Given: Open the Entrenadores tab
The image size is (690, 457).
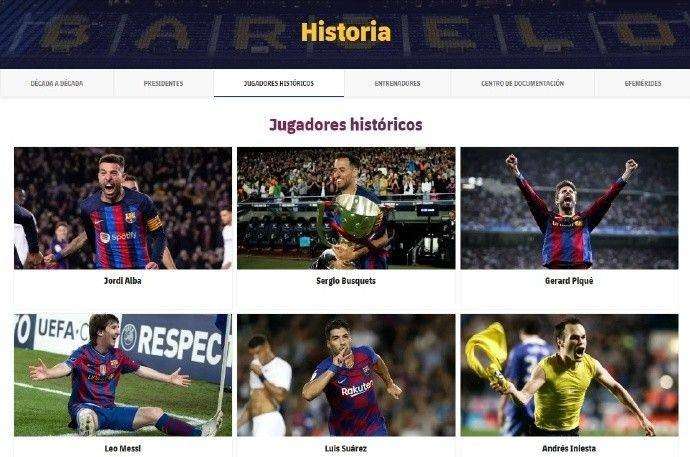Looking at the screenshot, I should pos(397,83).
